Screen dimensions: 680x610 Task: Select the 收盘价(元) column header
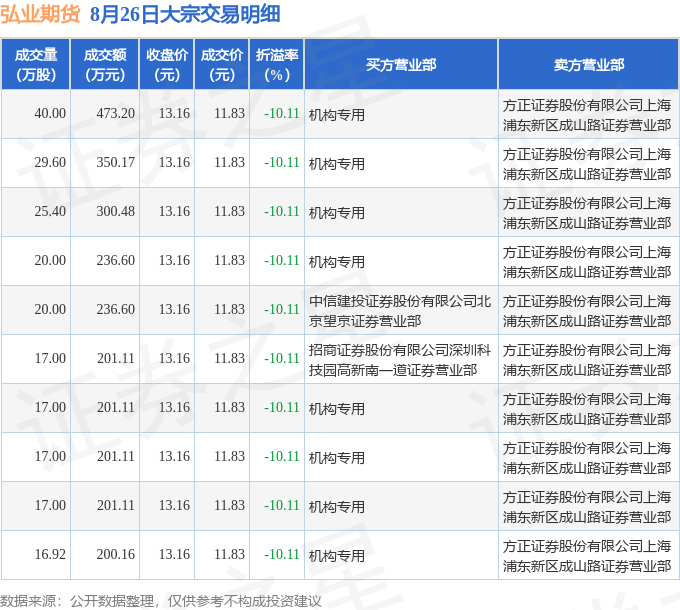167,65
